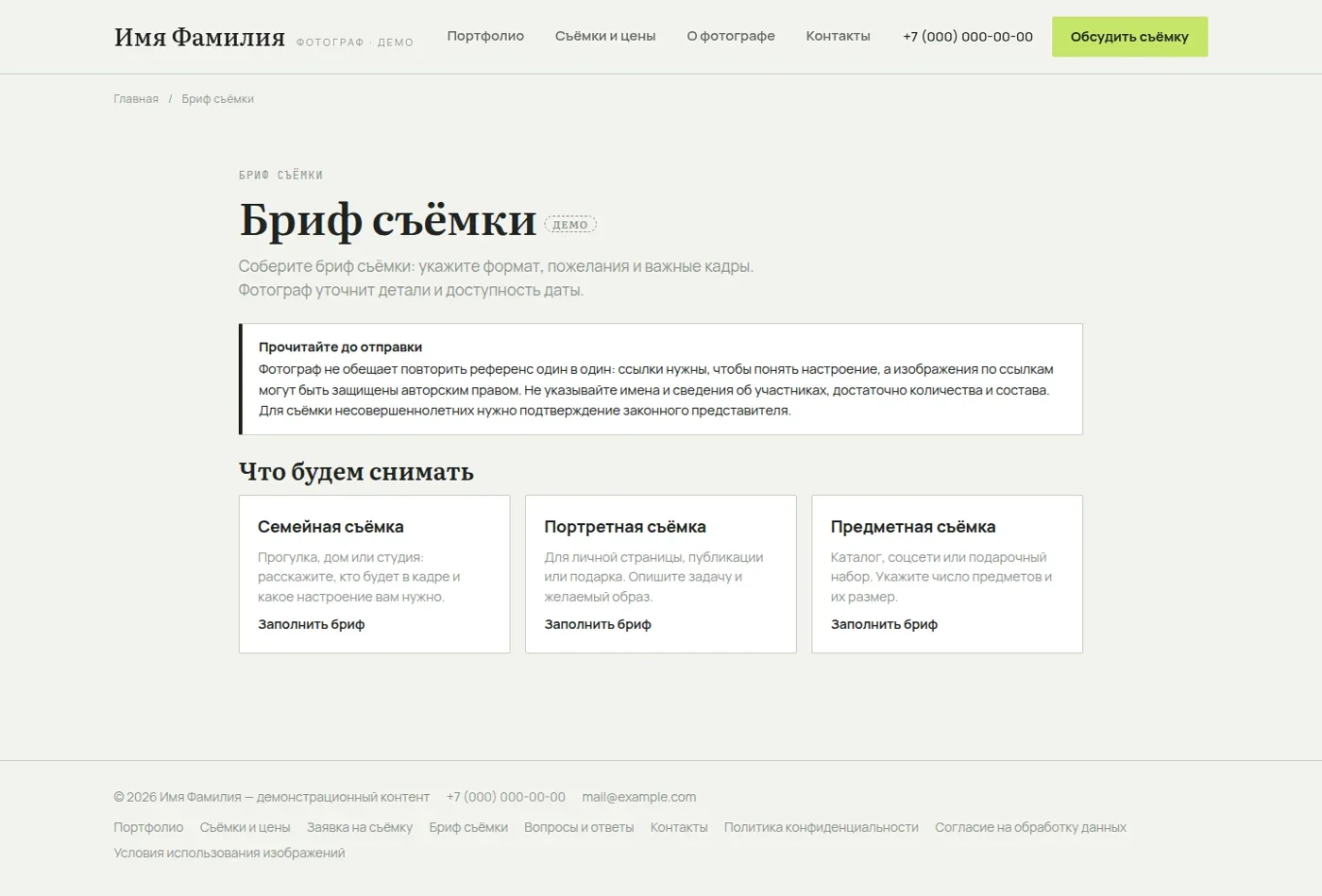Go to Съёмки и цены in the top menu
This screenshot has width=1322, height=896.
coord(605,36)
